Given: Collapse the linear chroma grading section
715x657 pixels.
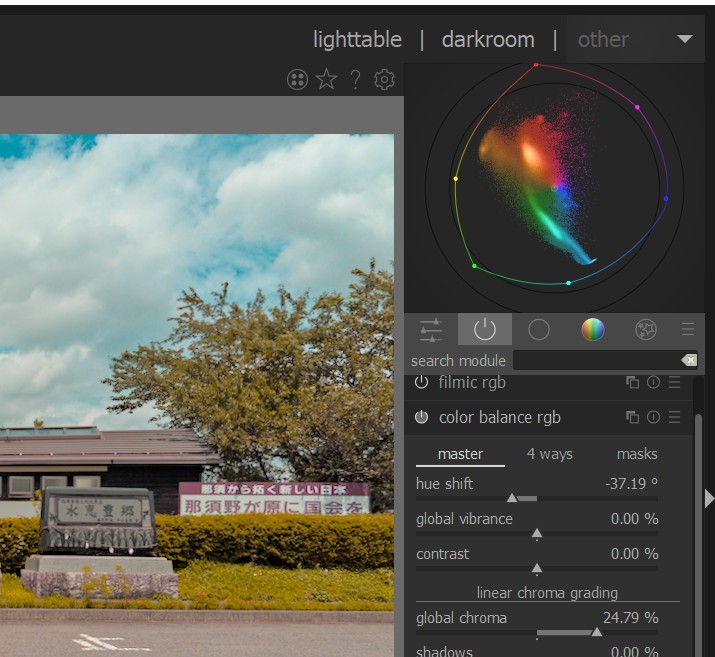Looking at the screenshot, I should pyautogui.click(x=547, y=593).
